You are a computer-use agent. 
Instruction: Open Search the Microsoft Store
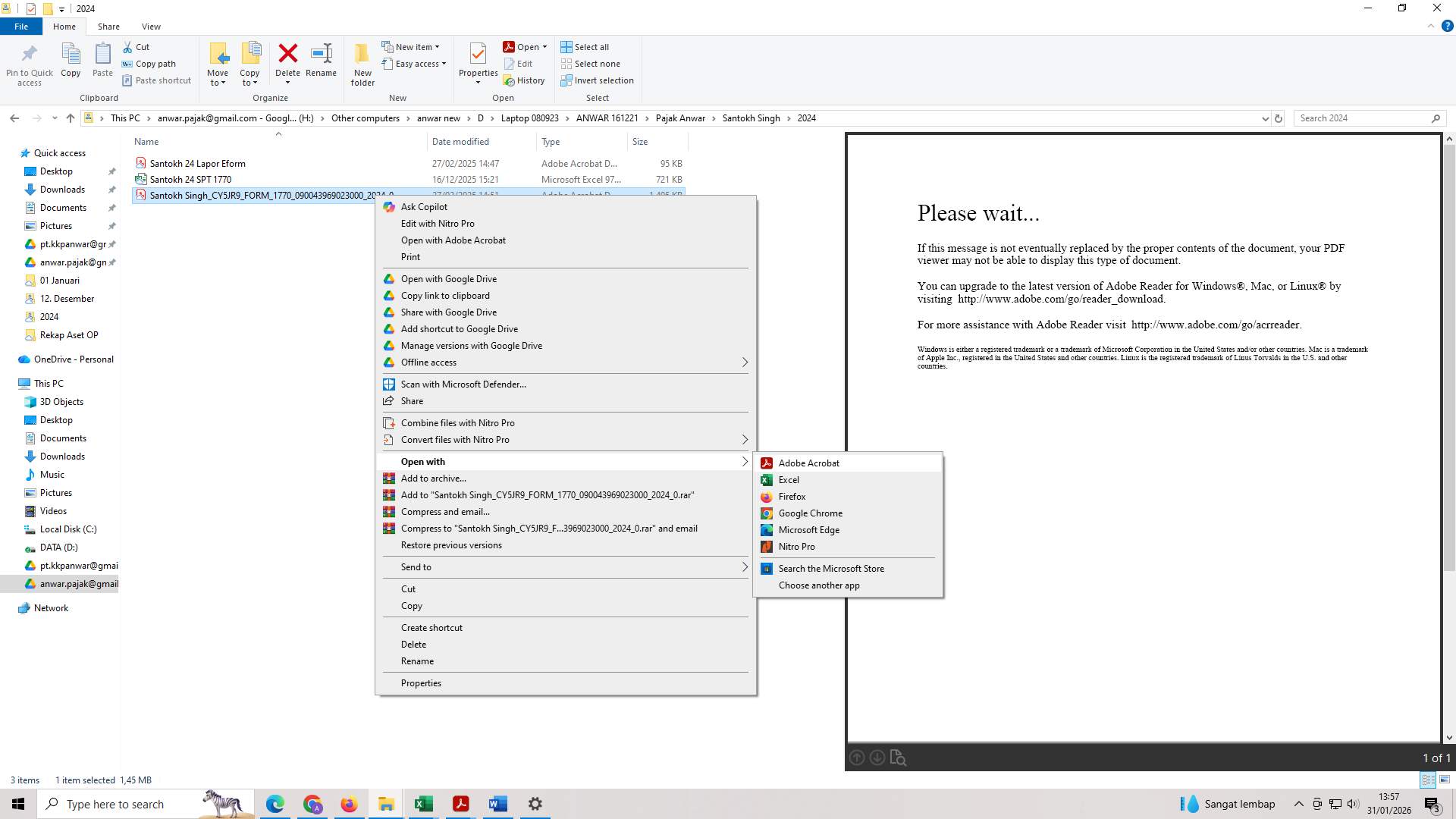(x=831, y=568)
